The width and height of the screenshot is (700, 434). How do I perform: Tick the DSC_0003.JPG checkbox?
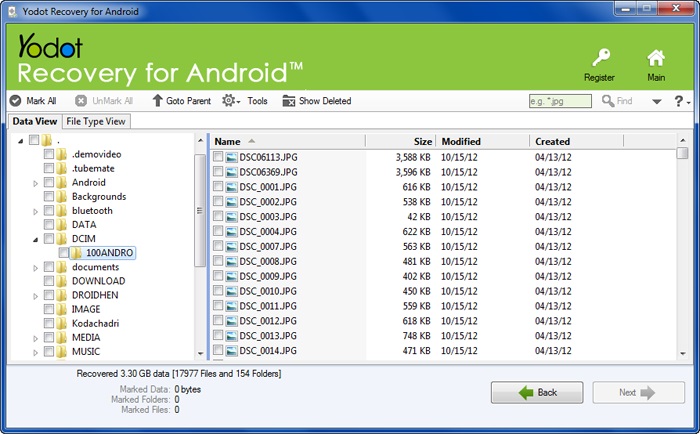(218, 216)
